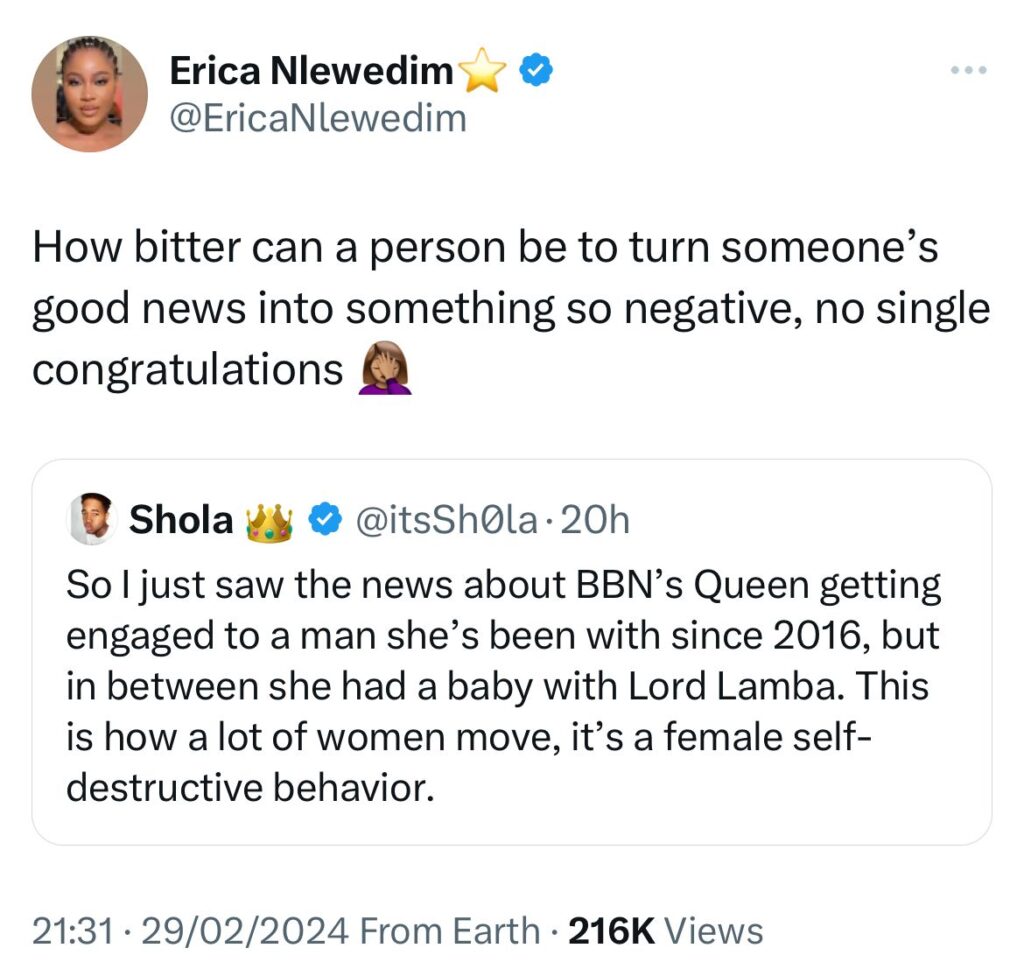
Task: Click the crown emoji next to Shola
Action: pyautogui.click(x=268, y=521)
